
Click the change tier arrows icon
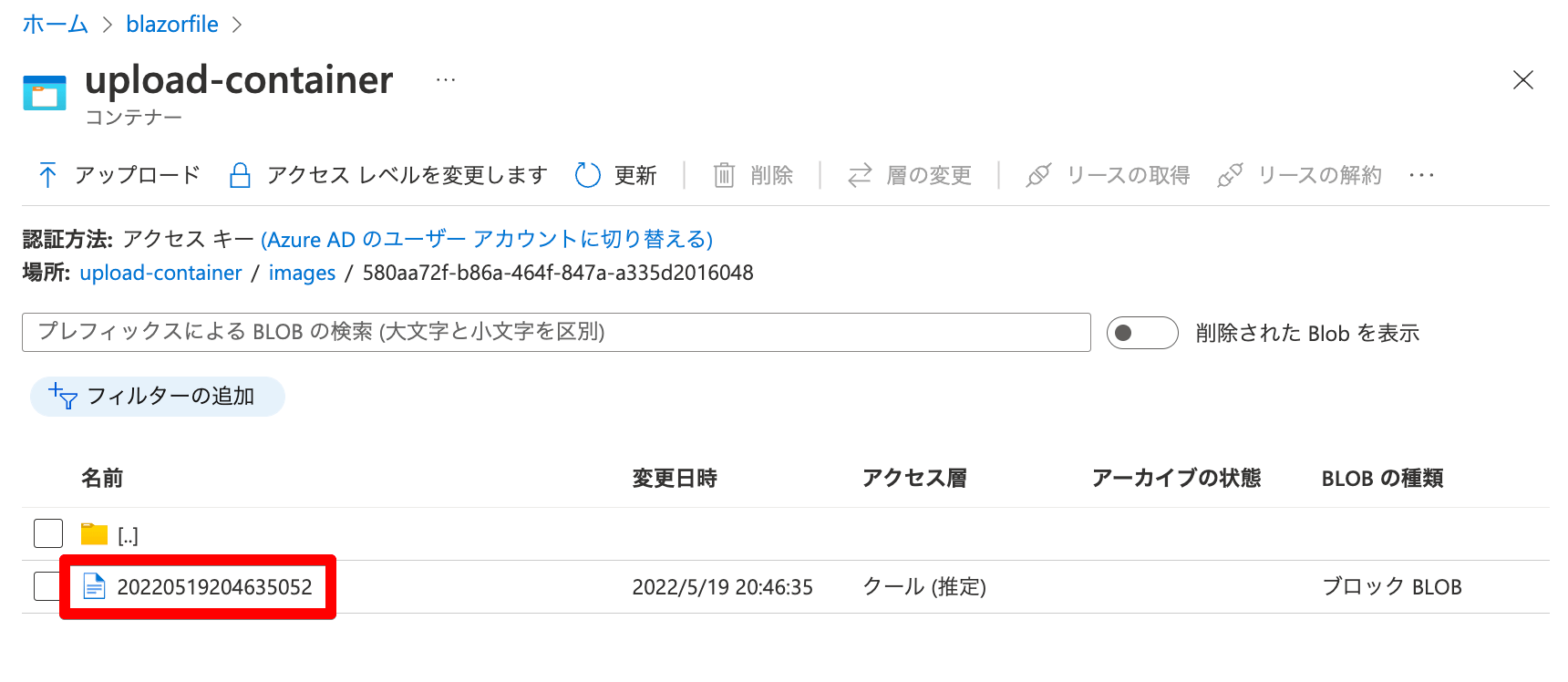860,175
